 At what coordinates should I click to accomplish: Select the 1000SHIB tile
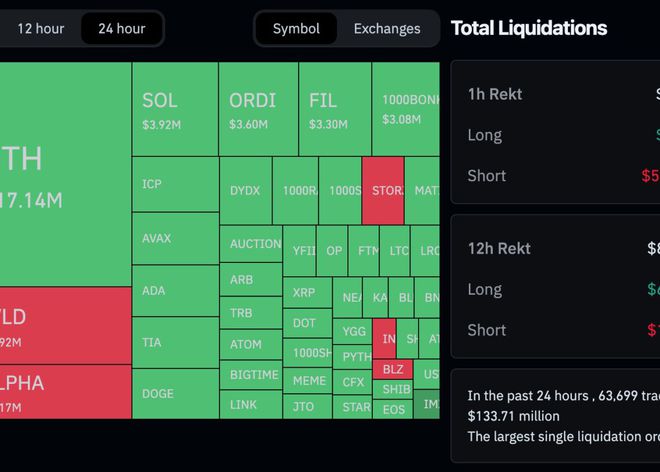pyautogui.click(x=307, y=353)
